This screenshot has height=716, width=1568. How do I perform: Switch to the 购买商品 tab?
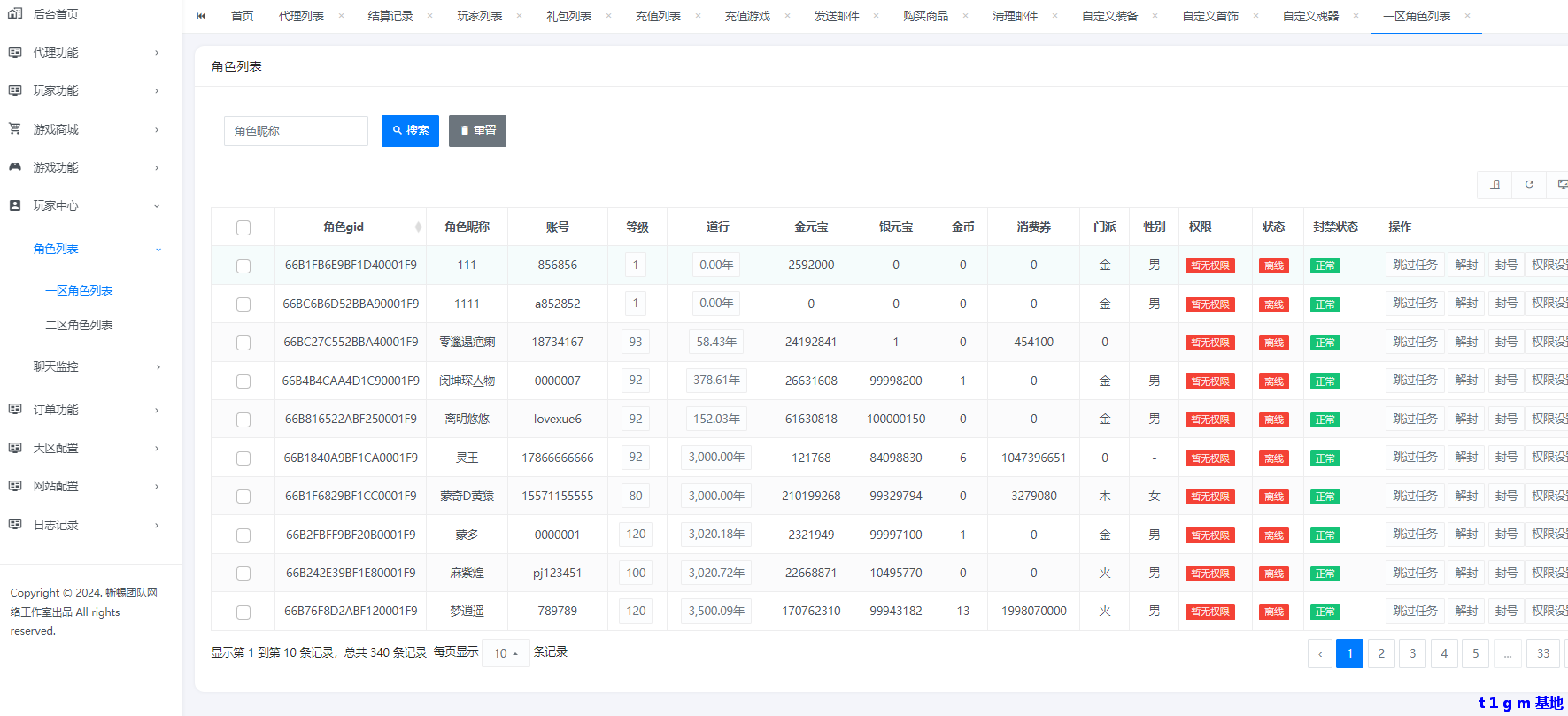925,16
